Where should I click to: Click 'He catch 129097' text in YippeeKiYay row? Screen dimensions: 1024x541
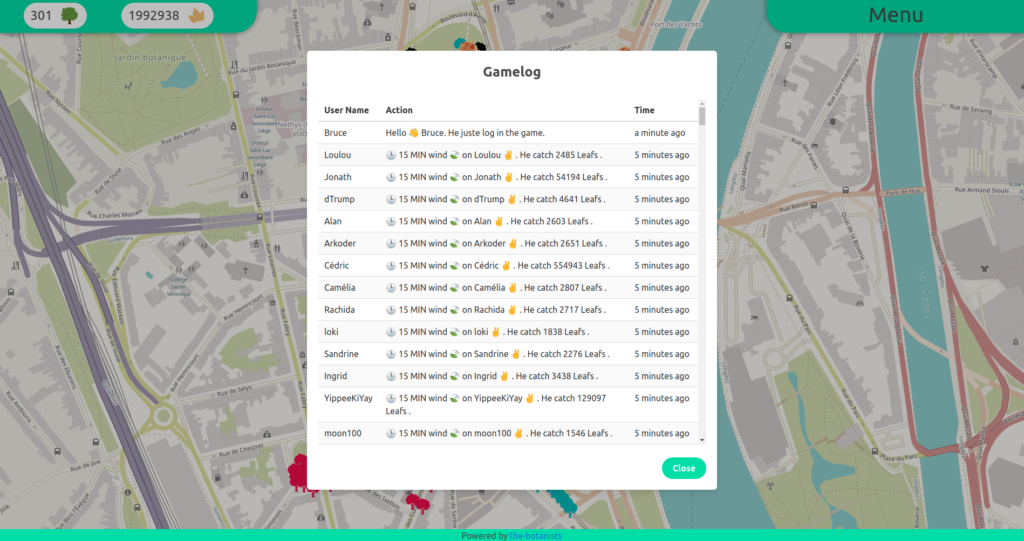pyautogui.click(x=573, y=398)
